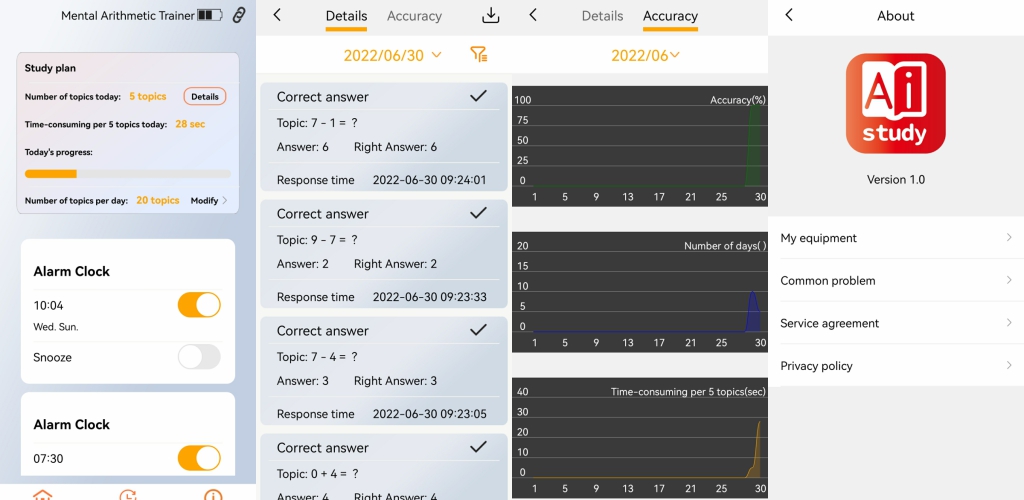Tap the 20 topics value
This screenshot has width=1024, height=500.
click(157, 200)
